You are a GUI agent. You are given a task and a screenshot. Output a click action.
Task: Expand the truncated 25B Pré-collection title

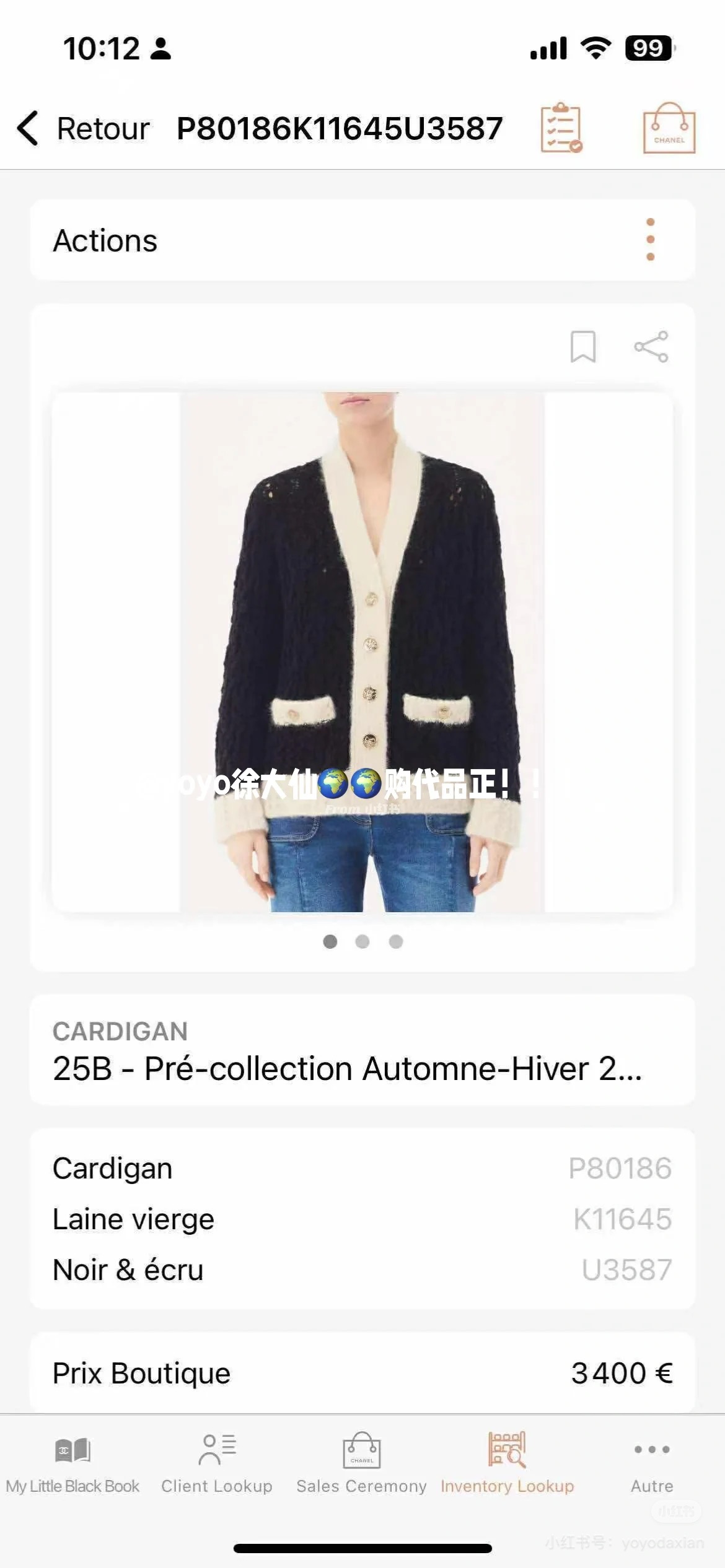[347, 1069]
